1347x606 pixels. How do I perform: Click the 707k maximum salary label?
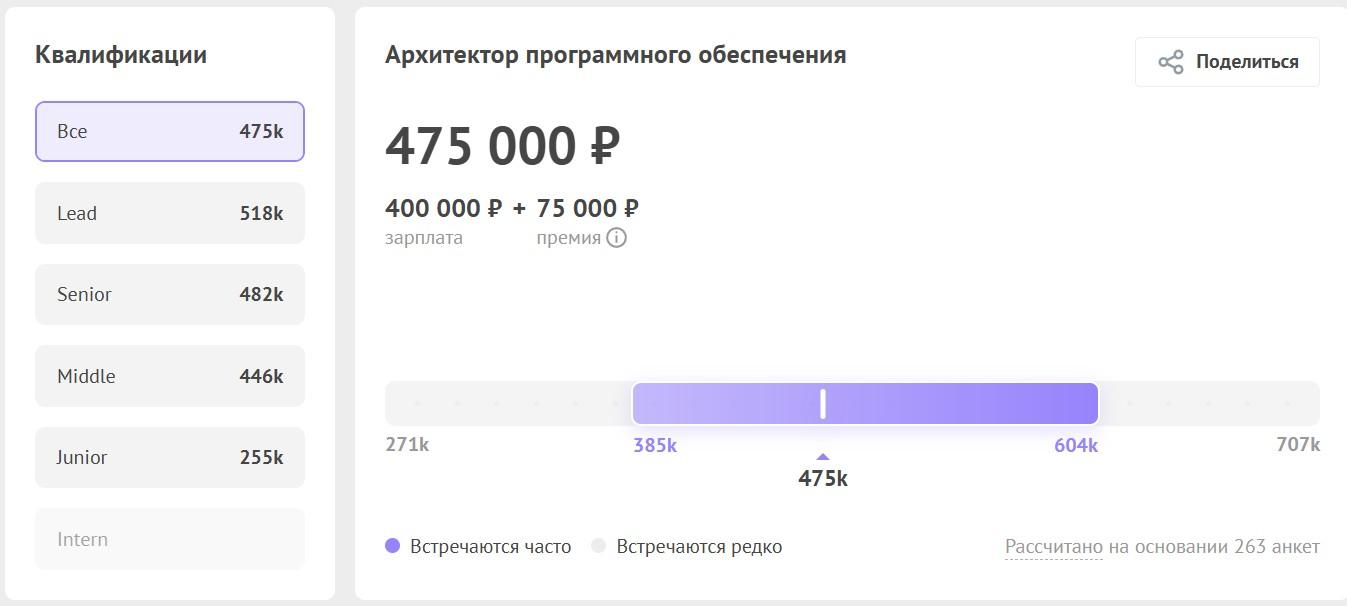pos(1297,444)
